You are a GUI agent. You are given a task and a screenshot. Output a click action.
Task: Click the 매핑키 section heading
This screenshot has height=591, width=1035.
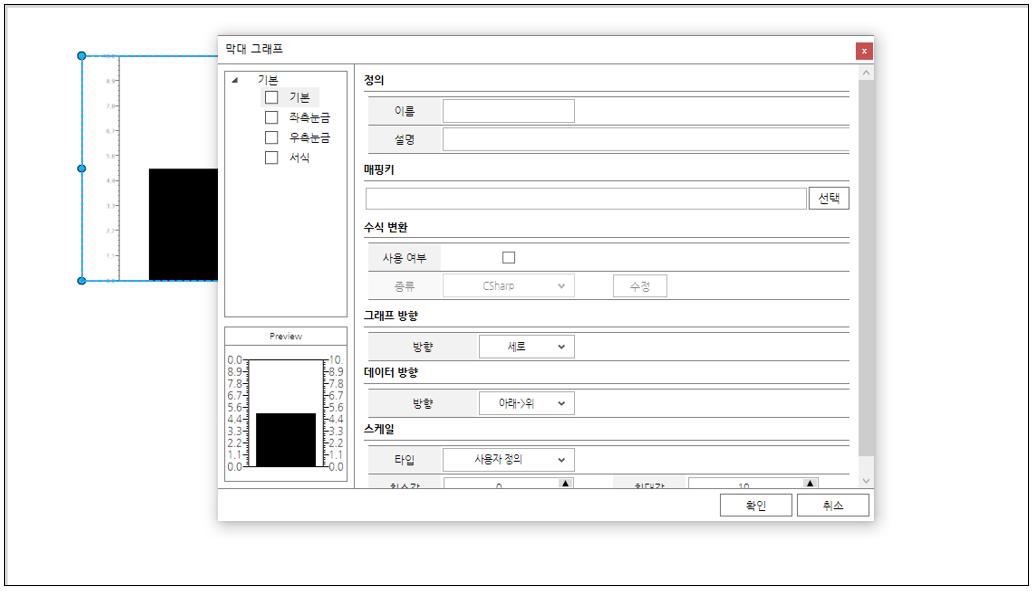[379, 170]
